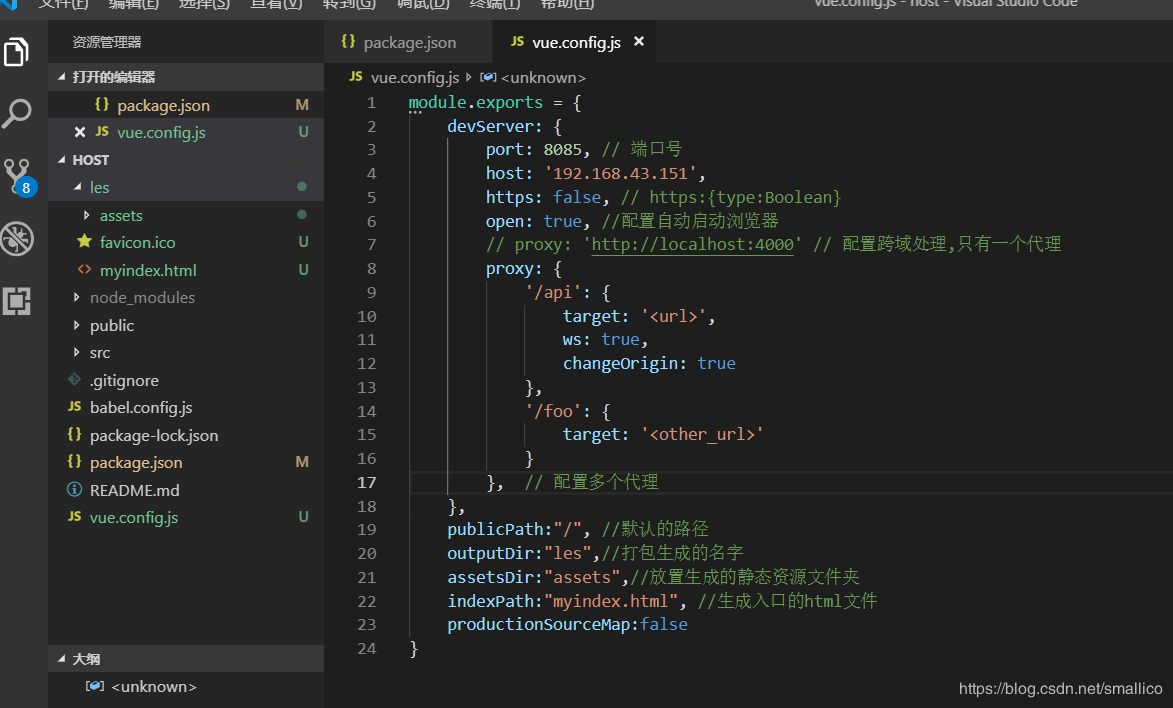
Task: Expand the node_modules folder
Action: pos(77,298)
